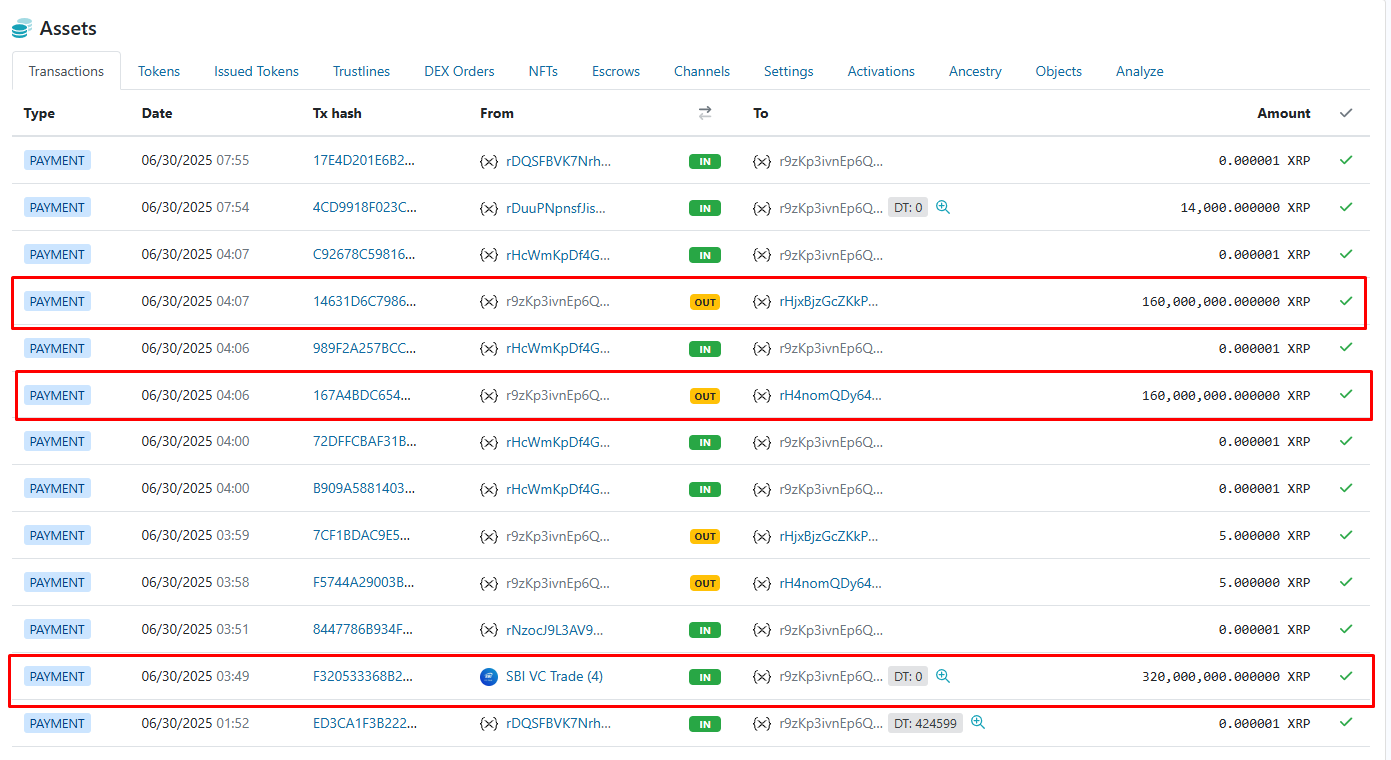Image resolution: width=1391 pixels, height=760 pixels.
Task: Open transaction hash 17E4D201E6B2
Action: 364,160
